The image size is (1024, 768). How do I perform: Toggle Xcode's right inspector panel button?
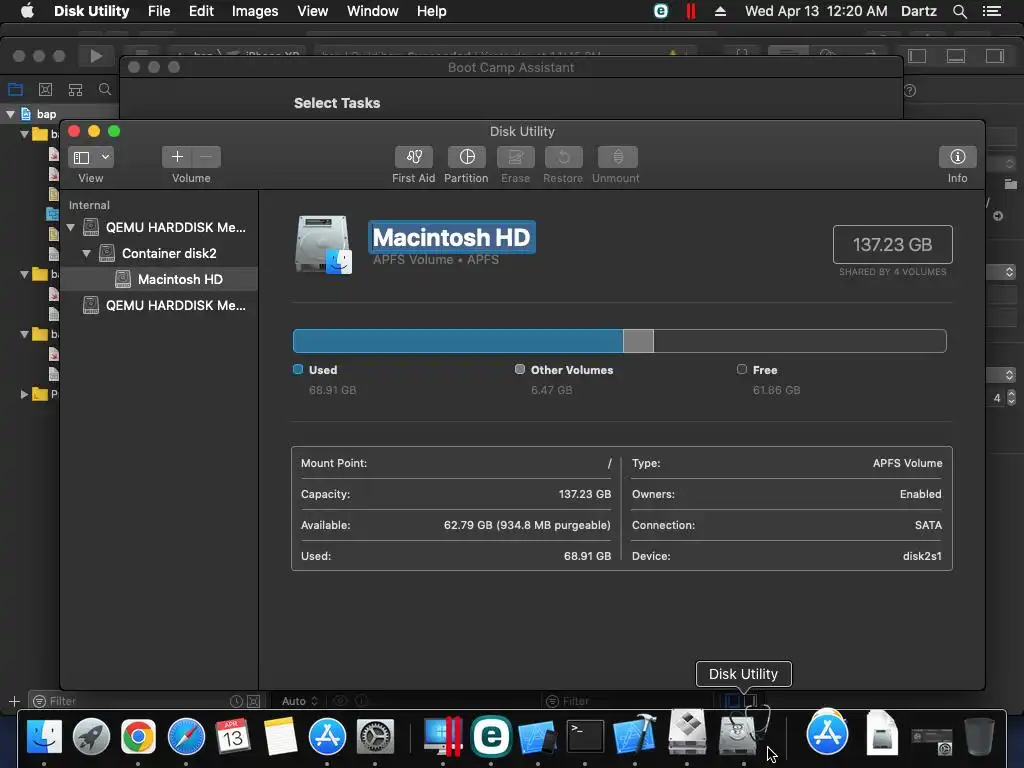pyautogui.click(x=995, y=56)
